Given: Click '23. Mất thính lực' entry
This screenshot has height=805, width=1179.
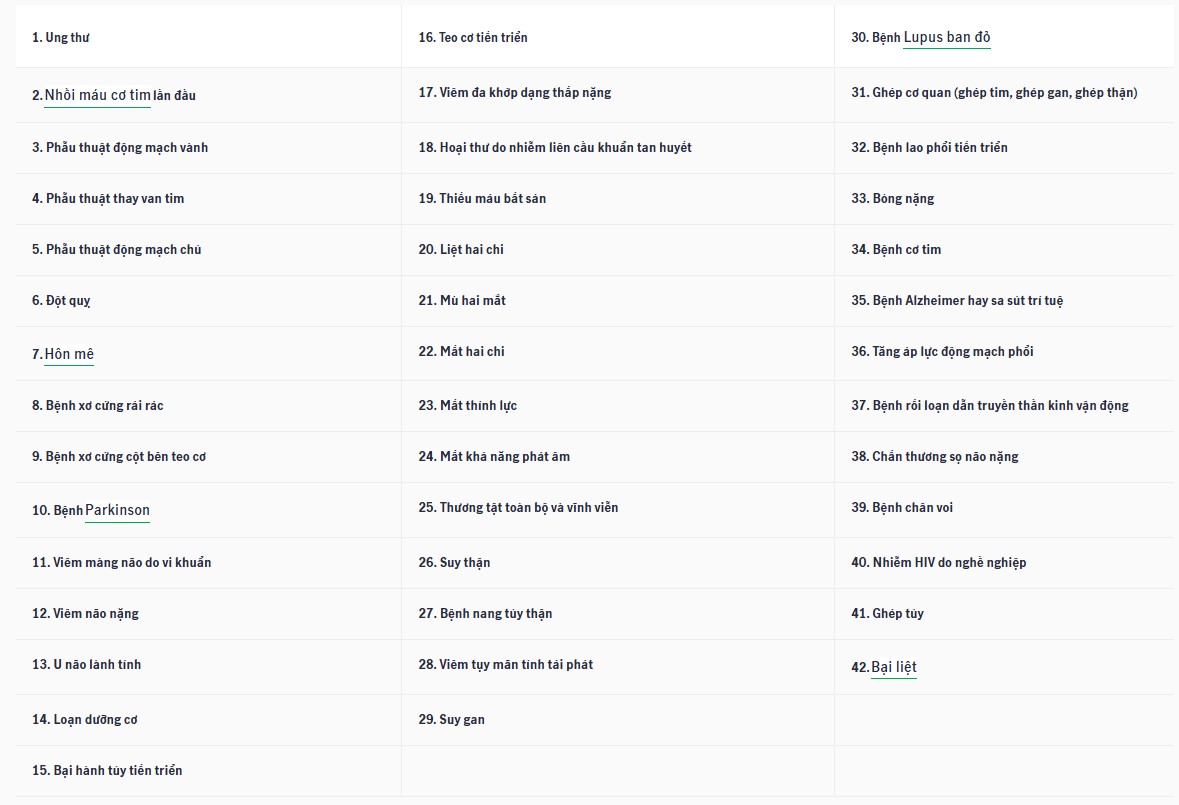Looking at the screenshot, I should coord(467,405).
